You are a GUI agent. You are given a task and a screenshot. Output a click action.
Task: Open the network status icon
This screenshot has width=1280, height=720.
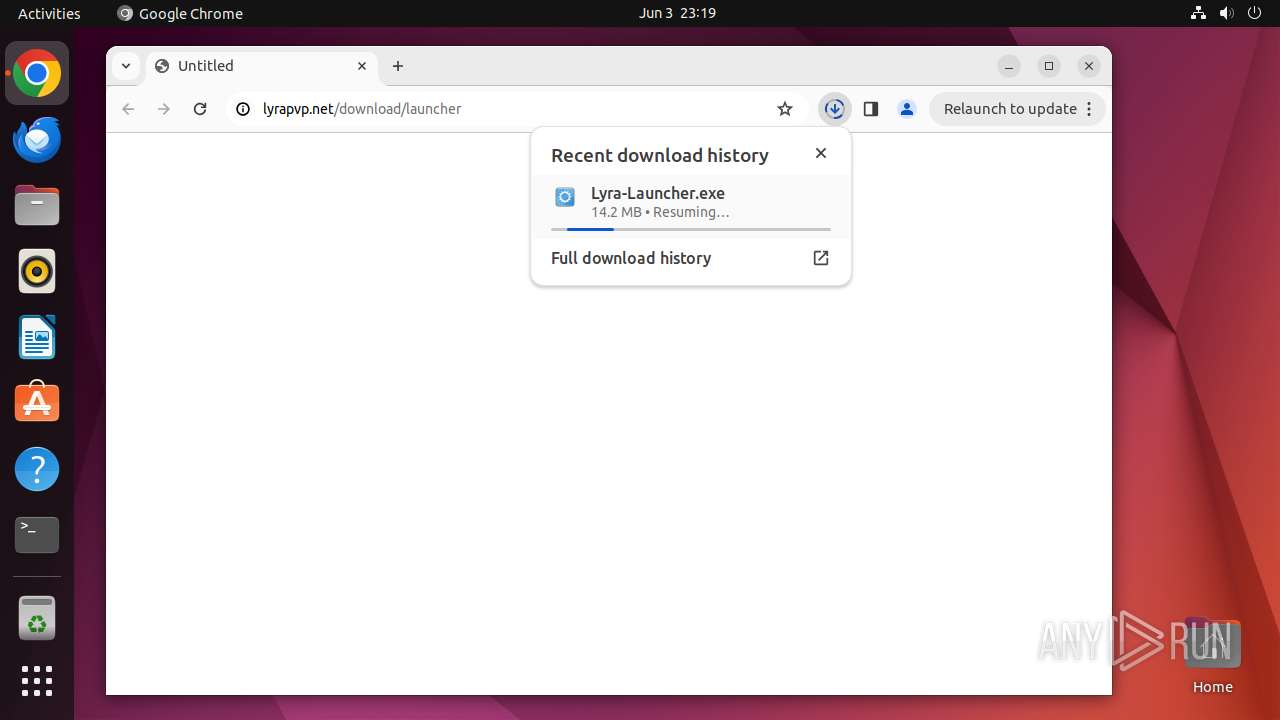(x=1198, y=13)
